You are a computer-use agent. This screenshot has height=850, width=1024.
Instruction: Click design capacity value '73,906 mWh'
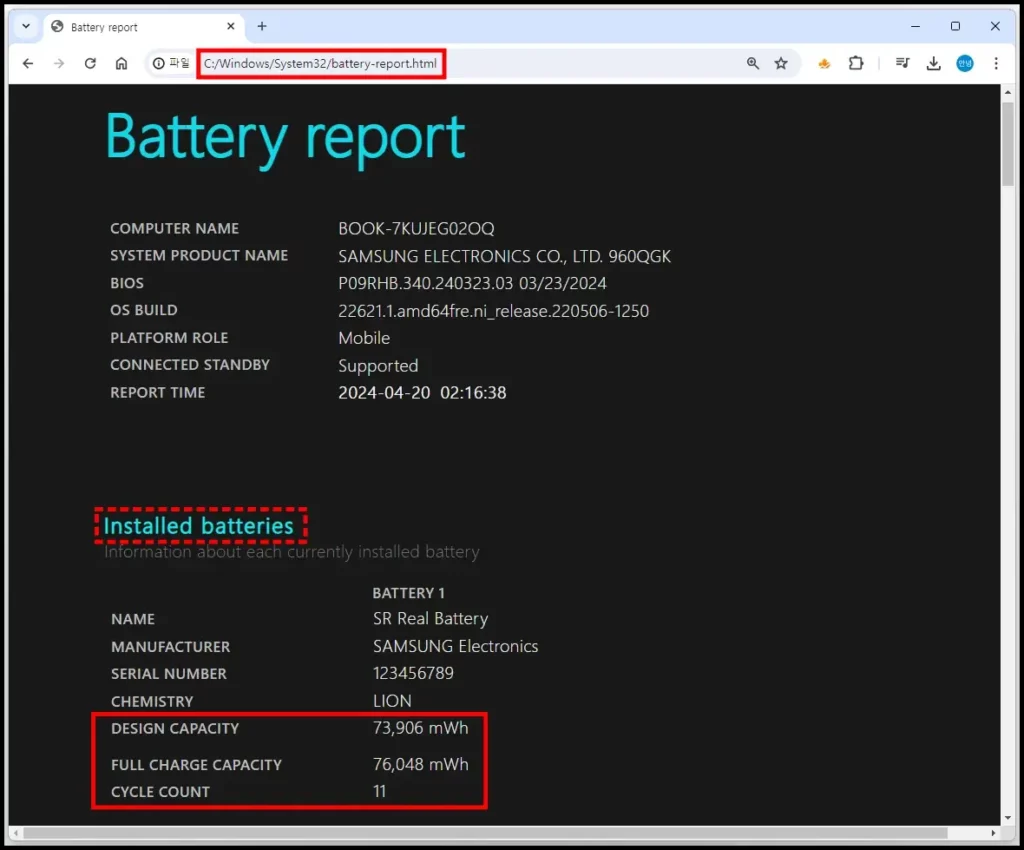[421, 728]
